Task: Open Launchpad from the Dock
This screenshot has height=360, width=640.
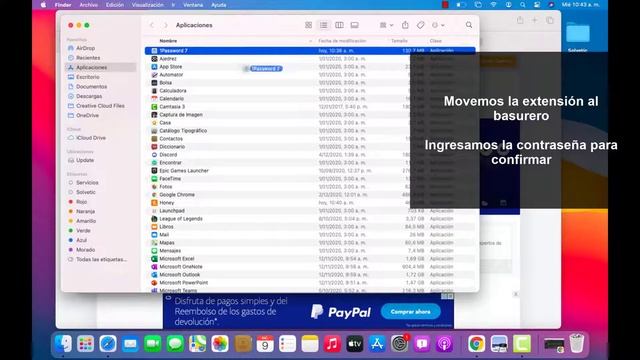Action: (85, 344)
